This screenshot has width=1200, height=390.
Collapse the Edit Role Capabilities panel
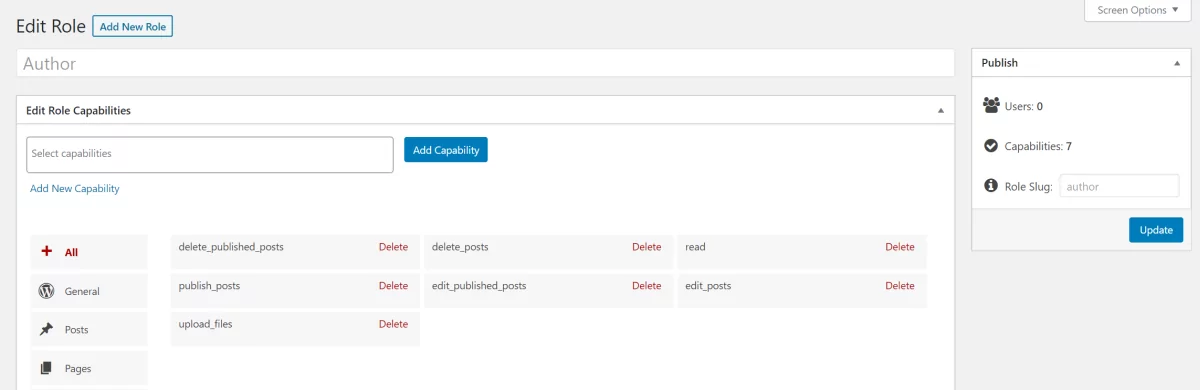[940, 111]
